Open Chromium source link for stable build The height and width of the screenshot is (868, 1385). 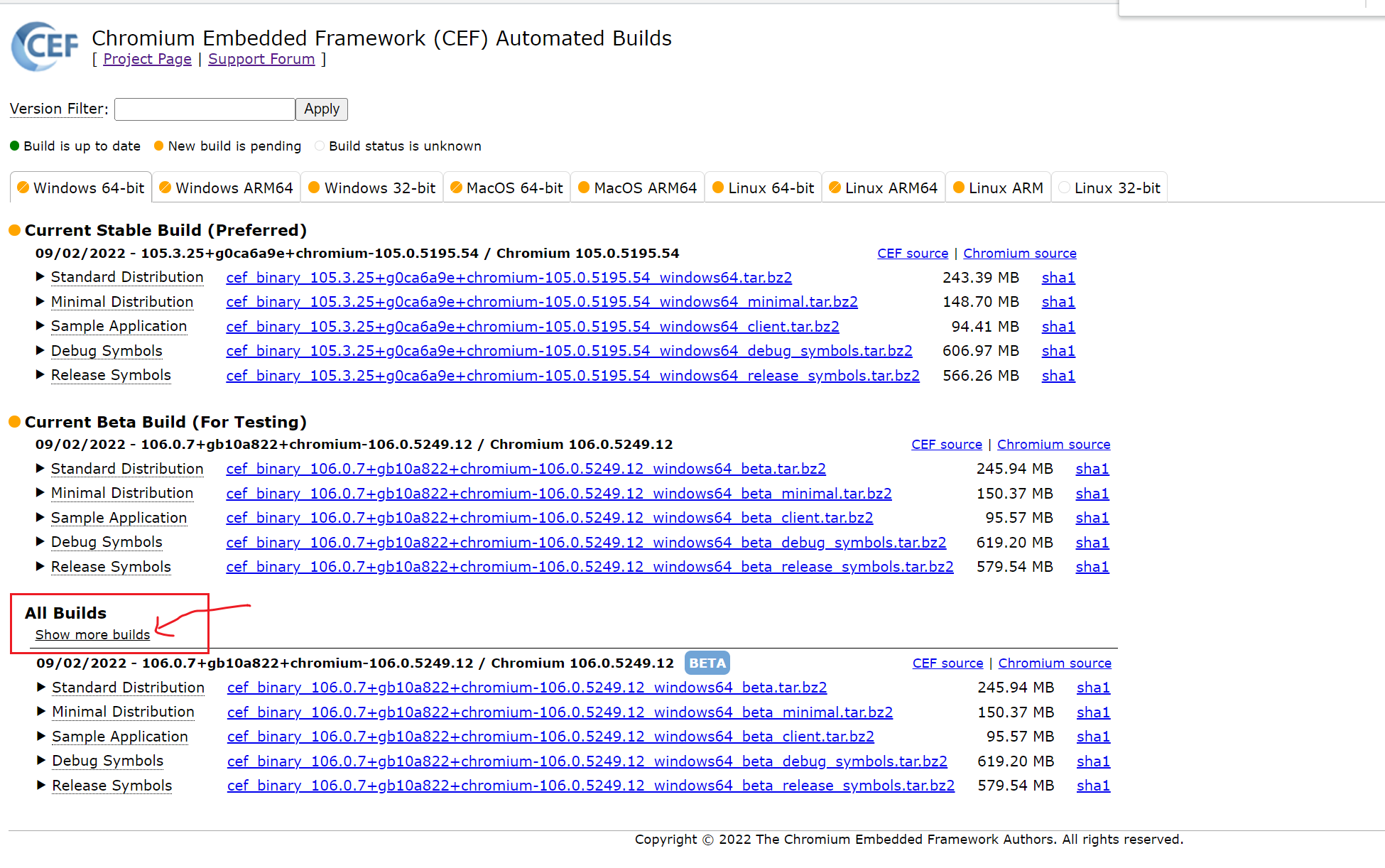pyautogui.click(x=1020, y=254)
